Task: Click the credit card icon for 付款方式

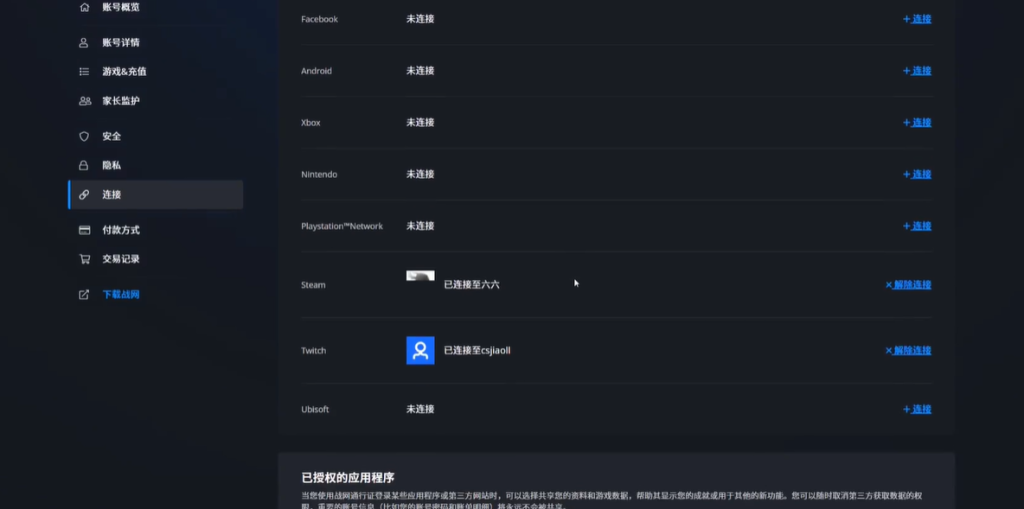Action: pos(84,230)
